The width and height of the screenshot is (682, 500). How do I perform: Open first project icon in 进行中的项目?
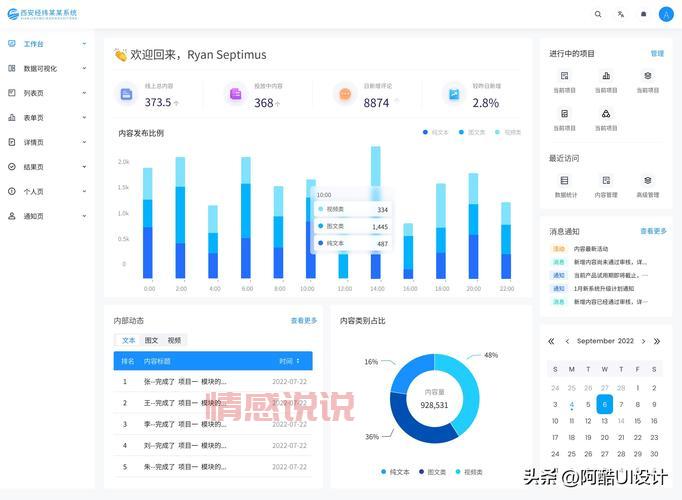[x=564, y=76]
